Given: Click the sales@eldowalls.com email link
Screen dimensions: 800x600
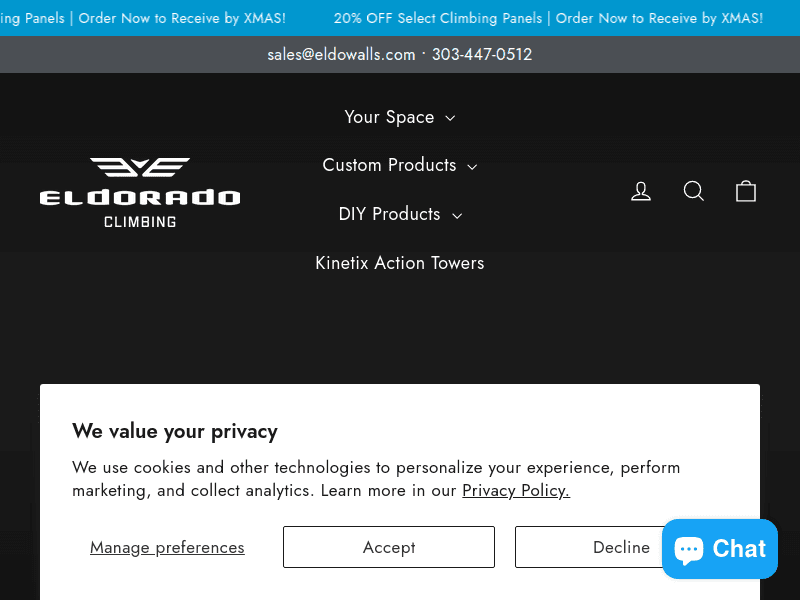Looking at the screenshot, I should click(341, 54).
